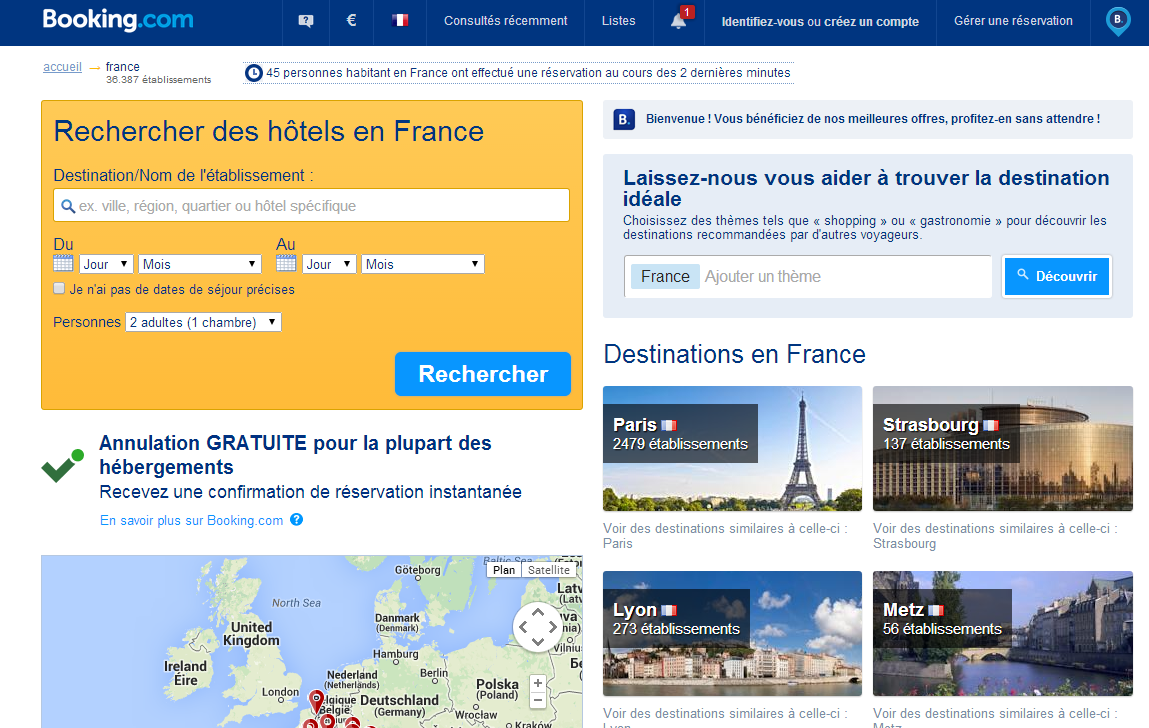Open the Du date calendar icon
1149x728 pixels.
64,264
